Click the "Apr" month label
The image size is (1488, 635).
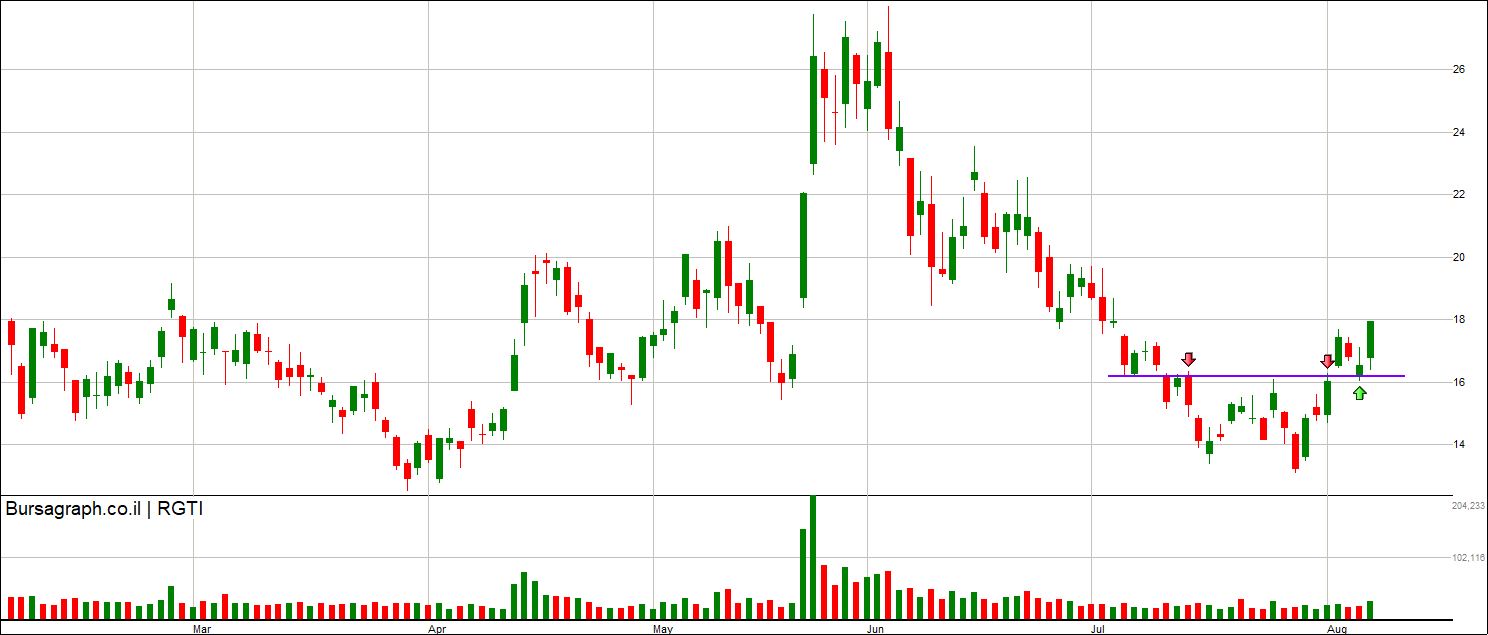tap(436, 629)
